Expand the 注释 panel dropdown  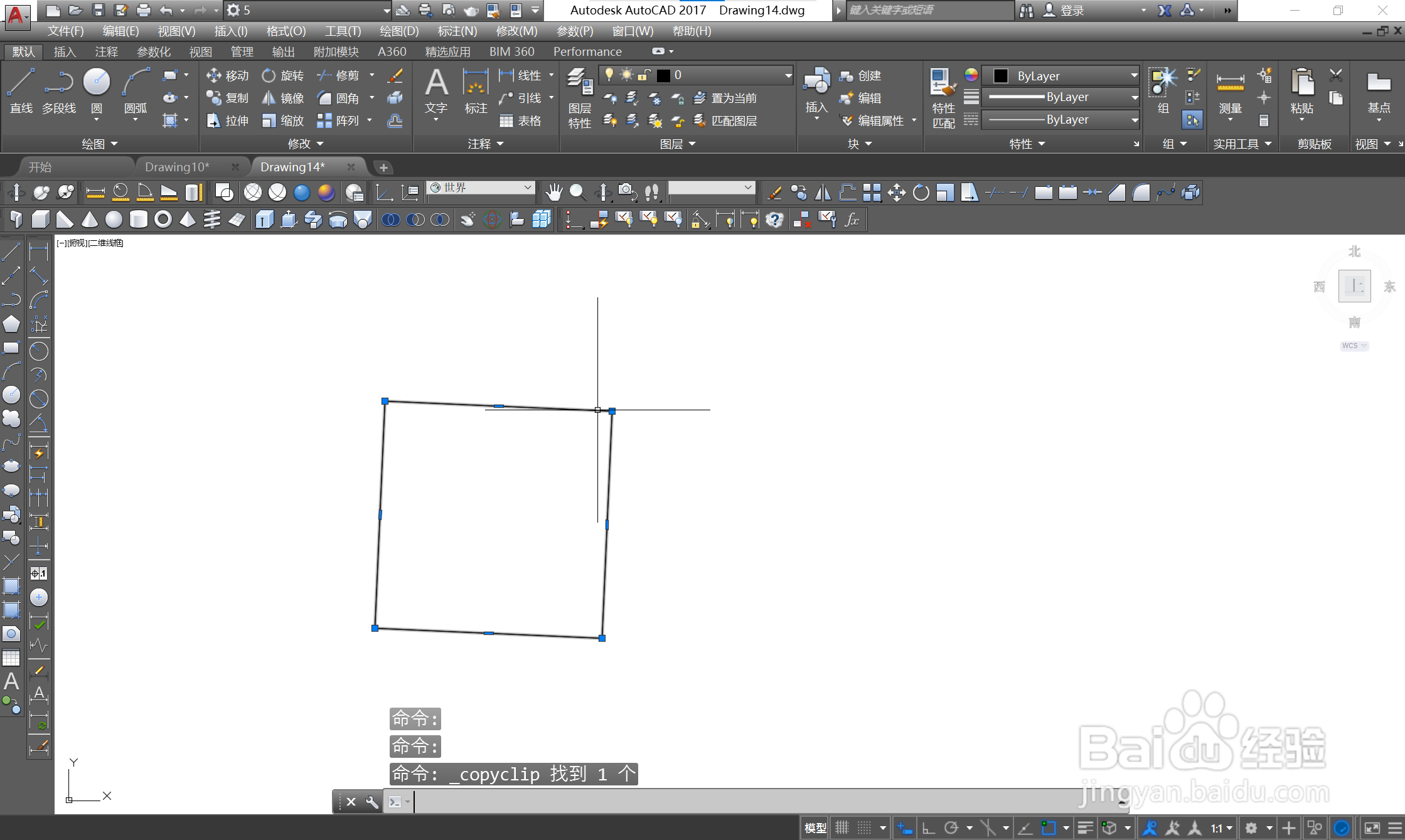click(x=486, y=144)
